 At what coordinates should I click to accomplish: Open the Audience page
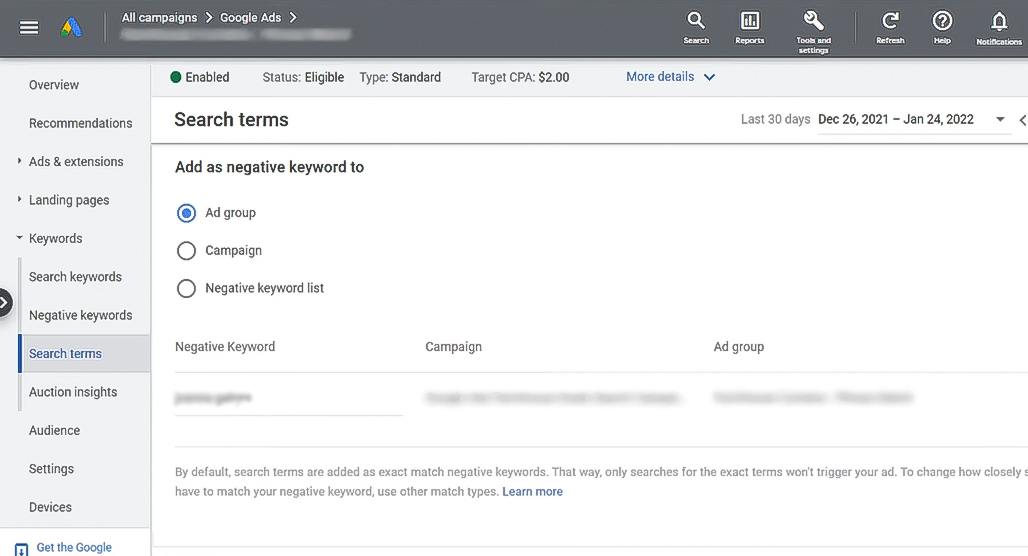click(x=54, y=430)
